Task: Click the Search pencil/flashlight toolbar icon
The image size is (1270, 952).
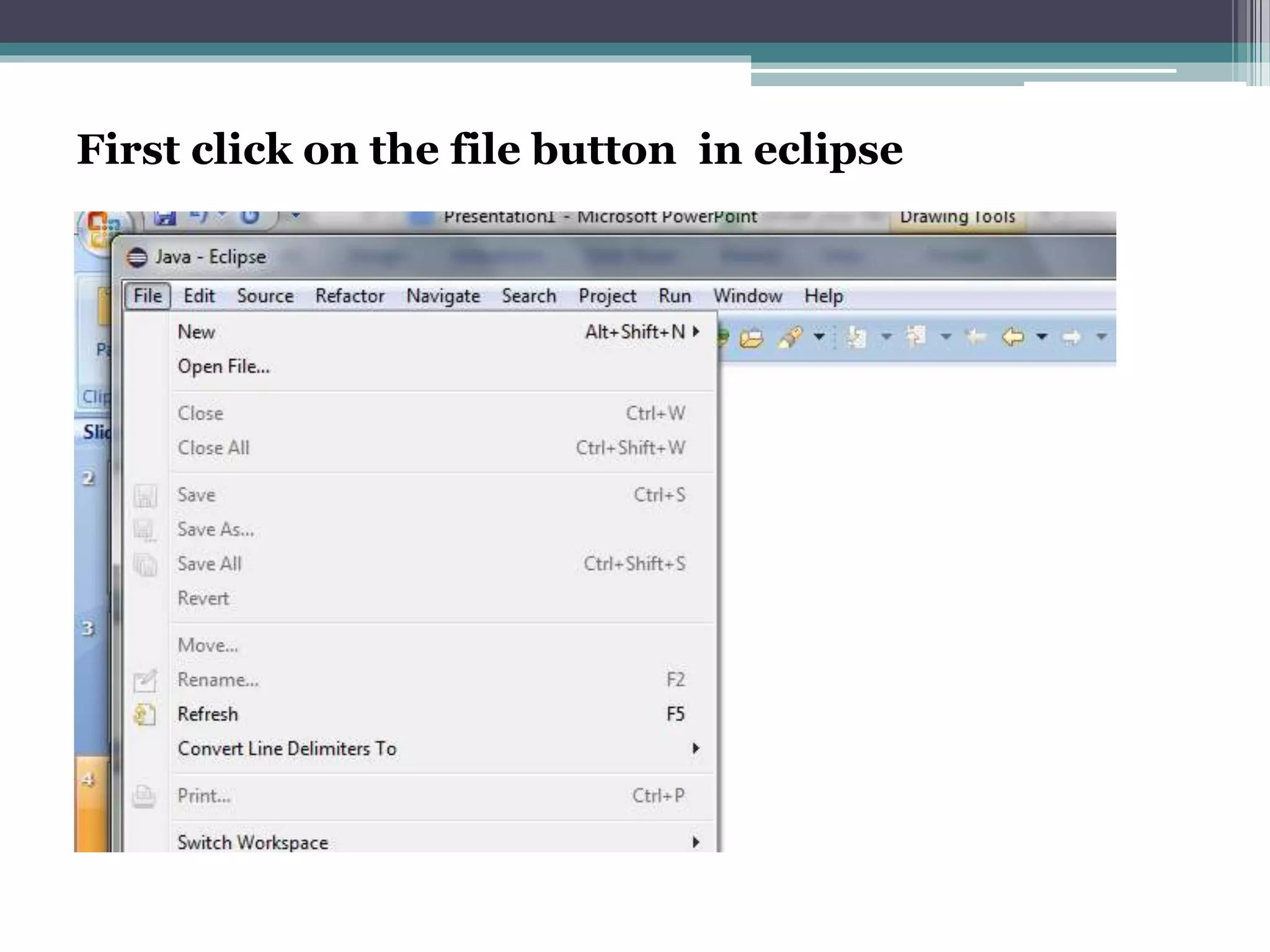Action: click(790, 338)
